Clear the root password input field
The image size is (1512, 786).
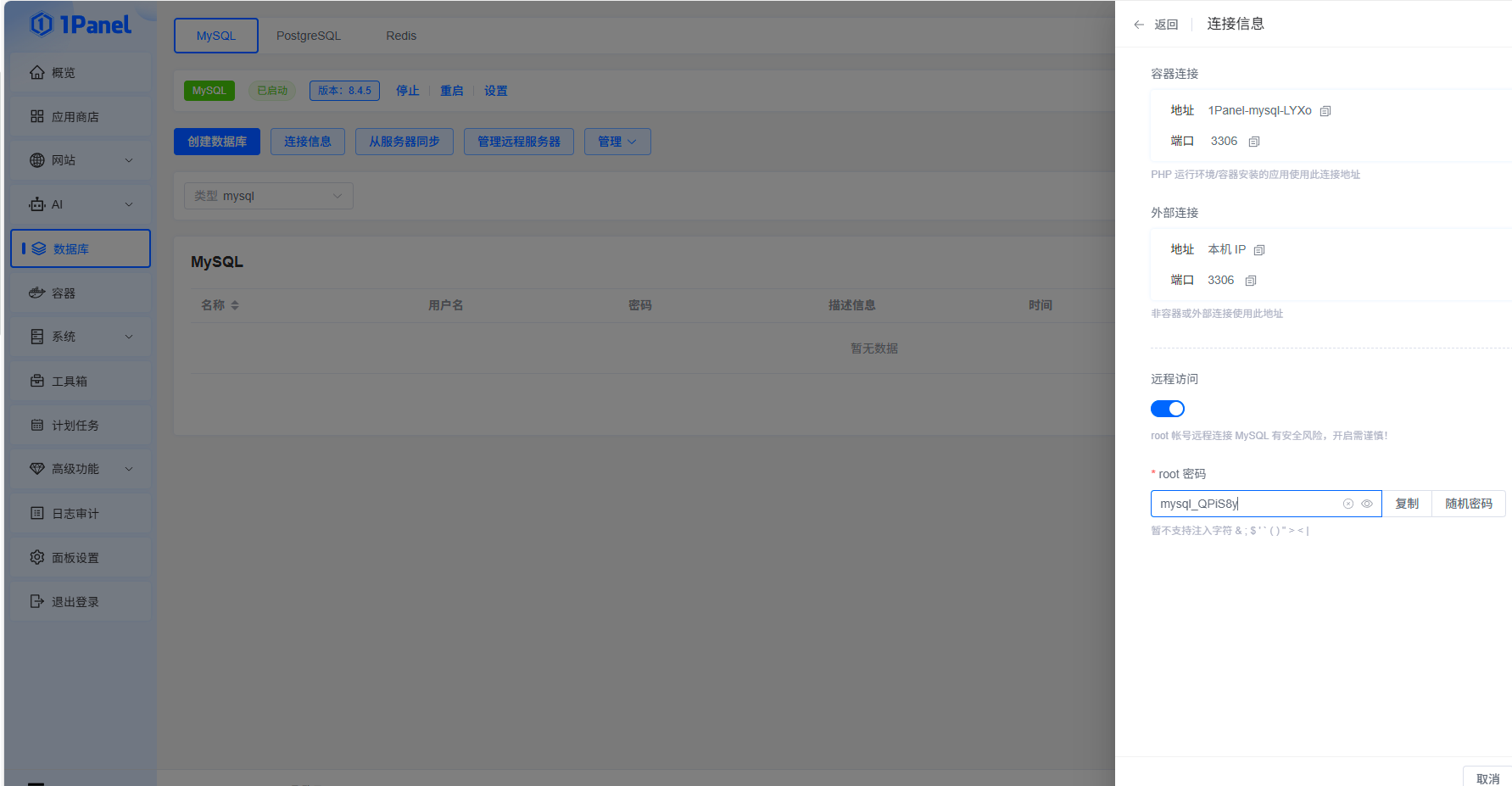click(1347, 504)
